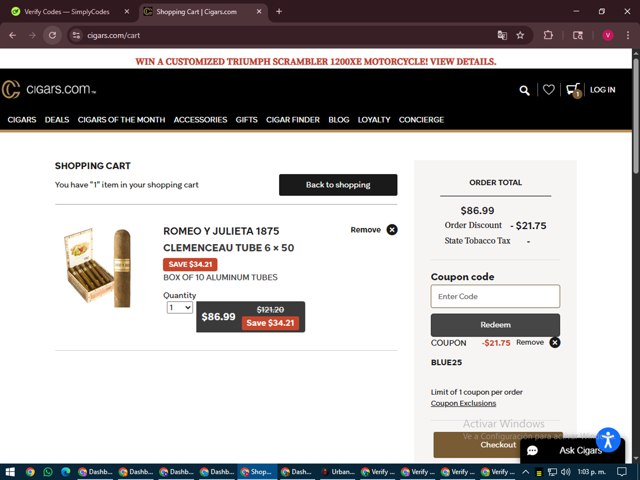This screenshot has width=640, height=480.
Task: Open the Romeo y Julieta 1875 product title
Action: tap(229, 239)
